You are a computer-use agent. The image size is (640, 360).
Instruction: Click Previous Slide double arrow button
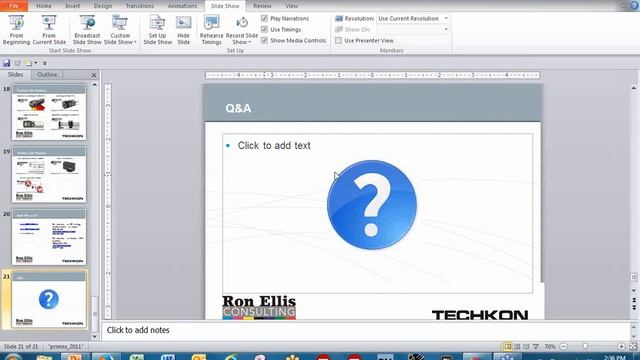click(634, 300)
